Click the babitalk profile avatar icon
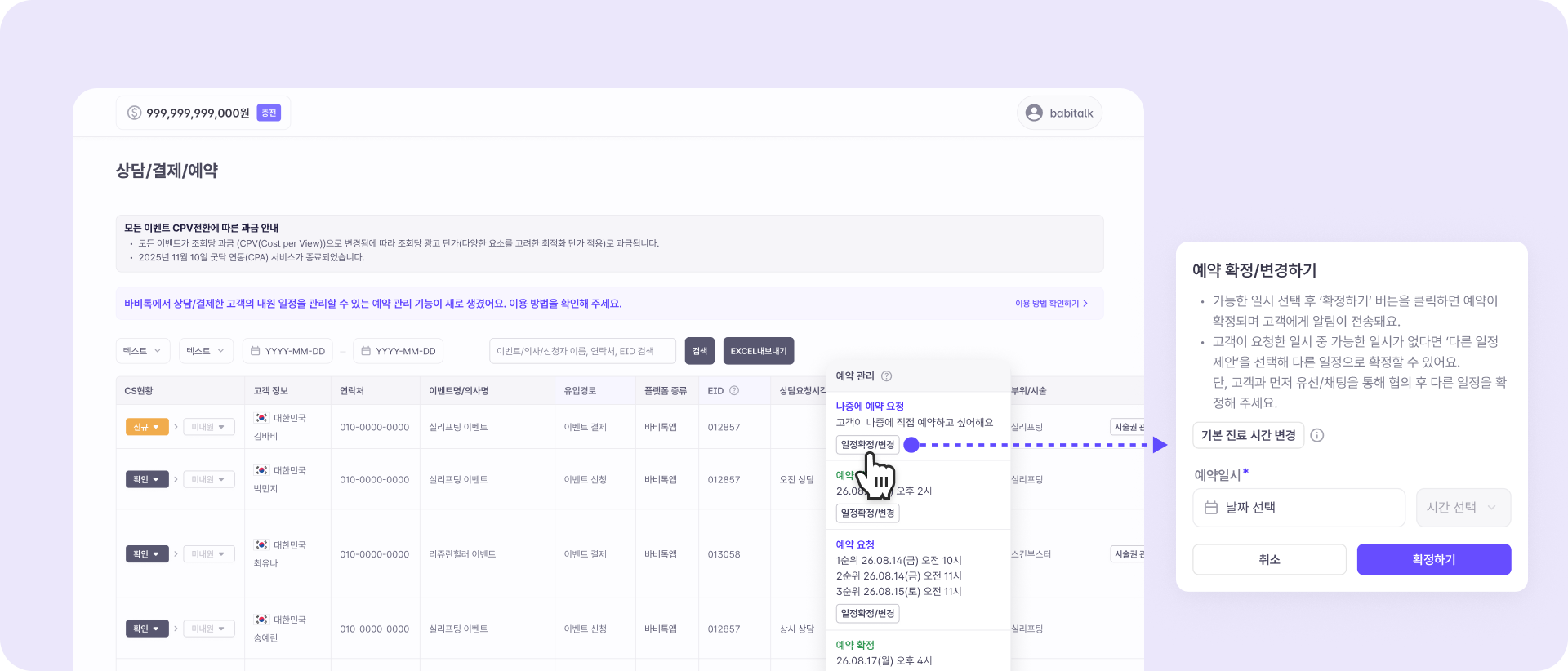Viewport: 1568px width, 671px height. pos(1034,113)
